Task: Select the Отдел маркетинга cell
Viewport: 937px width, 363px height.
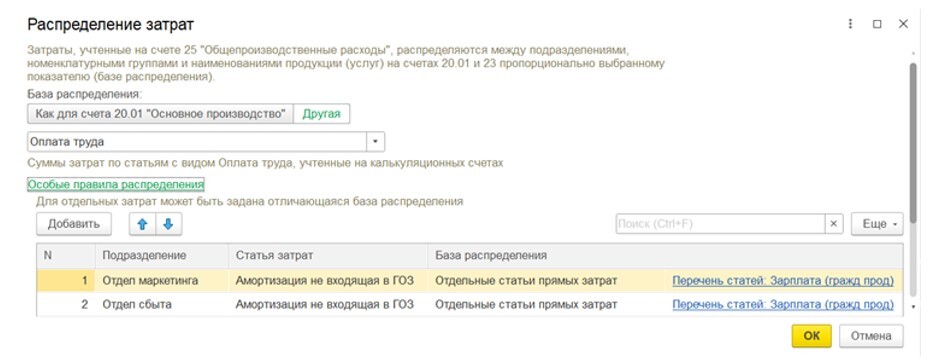Action: click(x=161, y=280)
